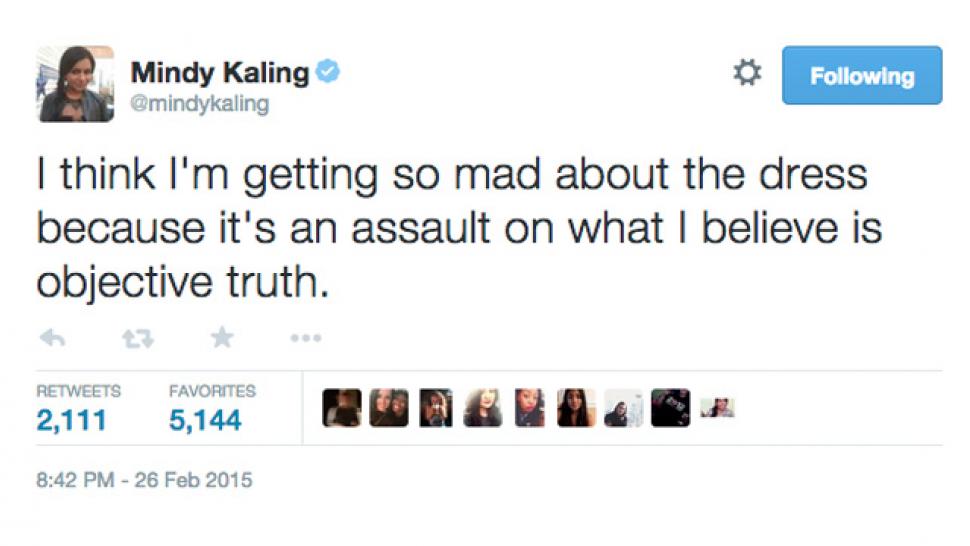Retweet this tweet using the retweet icon
This screenshot has width=970, height=546.
click(x=136, y=339)
